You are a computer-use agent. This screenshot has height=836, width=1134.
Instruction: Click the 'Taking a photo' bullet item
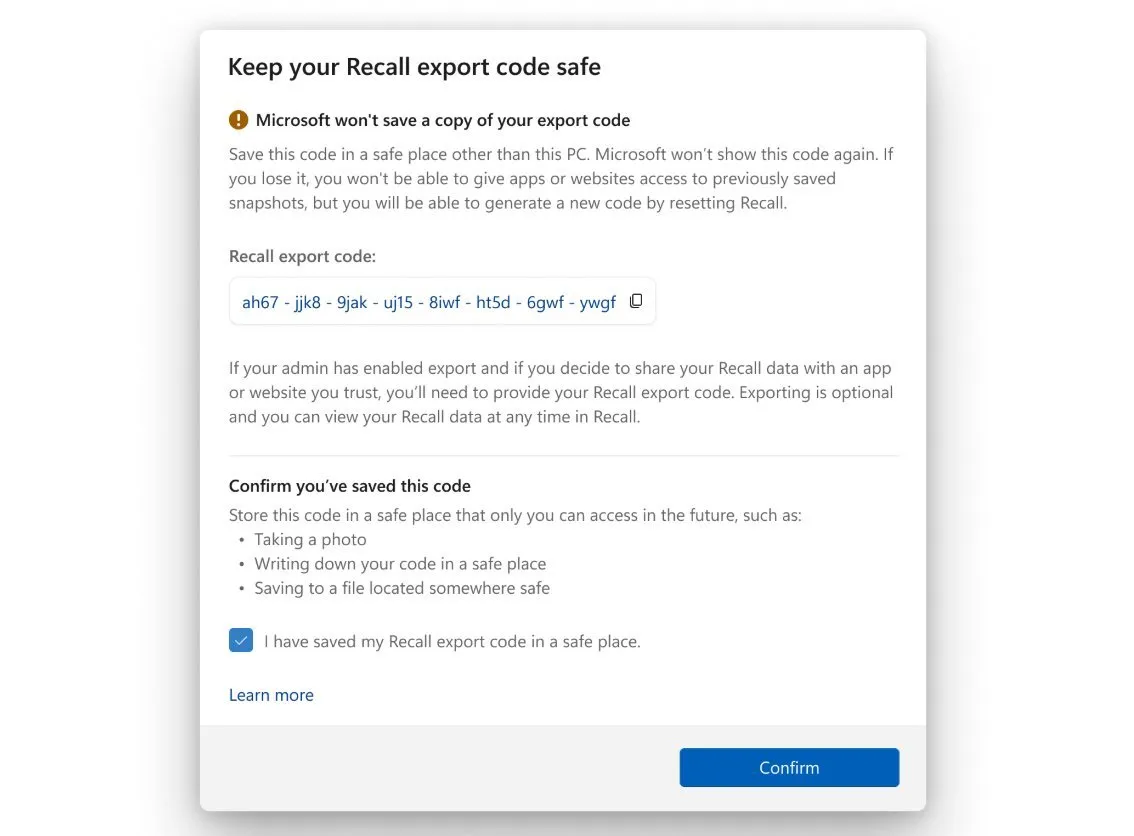(x=310, y=538)
